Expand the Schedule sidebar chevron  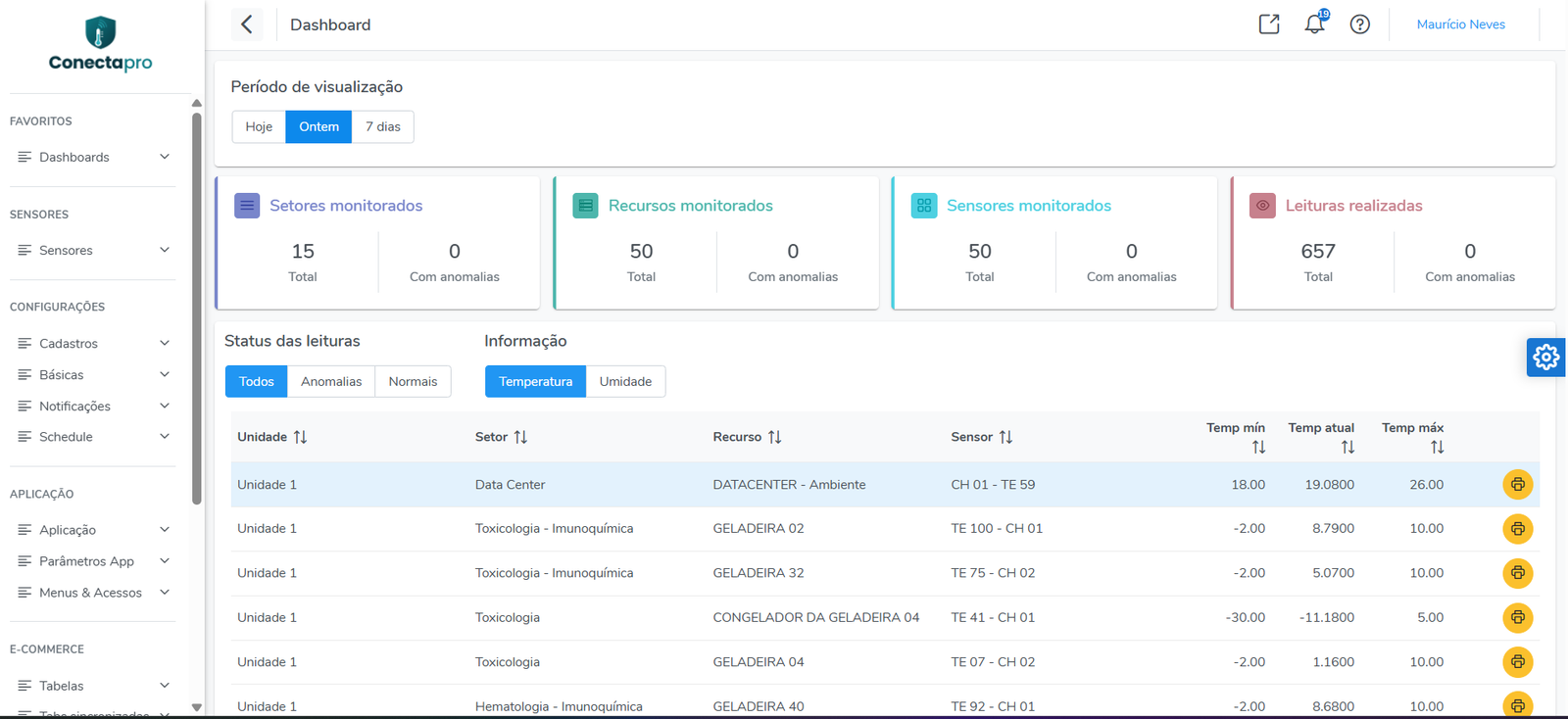165,436
